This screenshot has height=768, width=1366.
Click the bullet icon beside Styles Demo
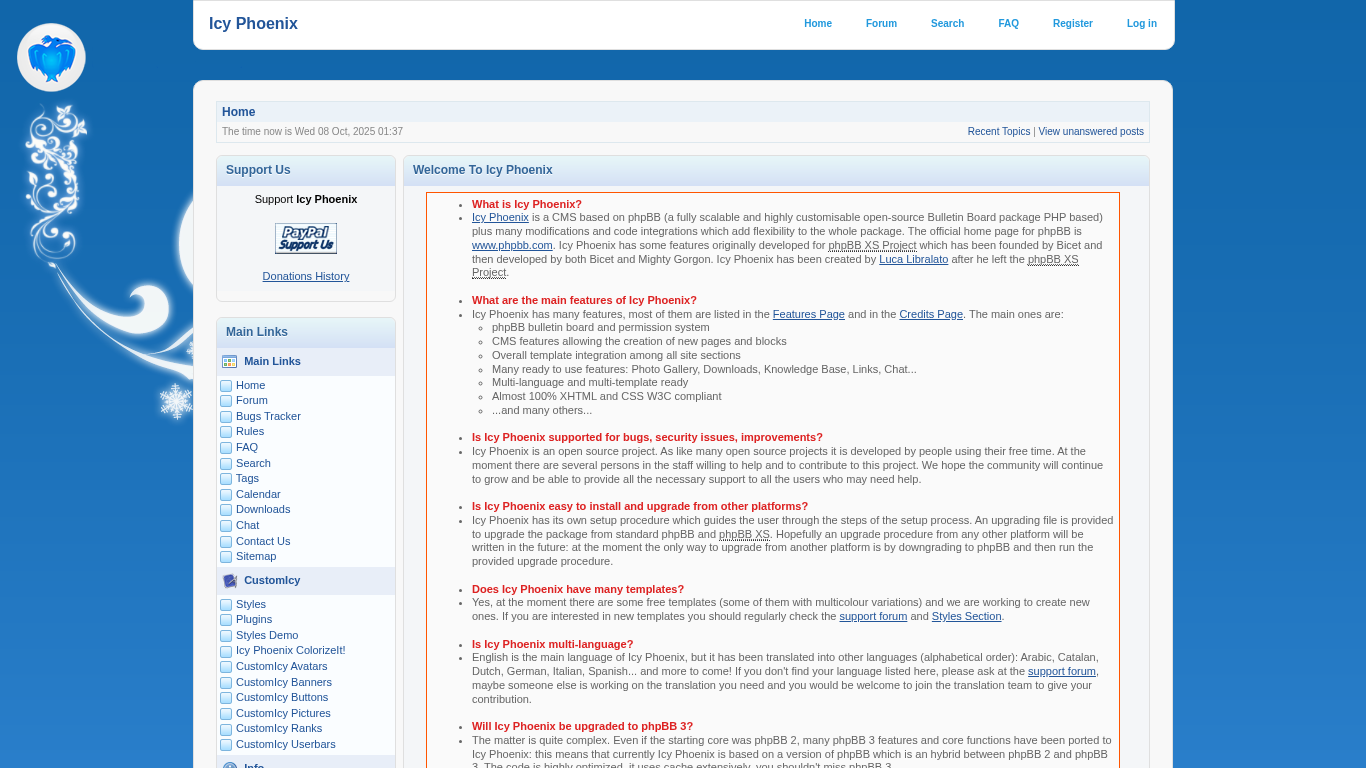[226, 636]
